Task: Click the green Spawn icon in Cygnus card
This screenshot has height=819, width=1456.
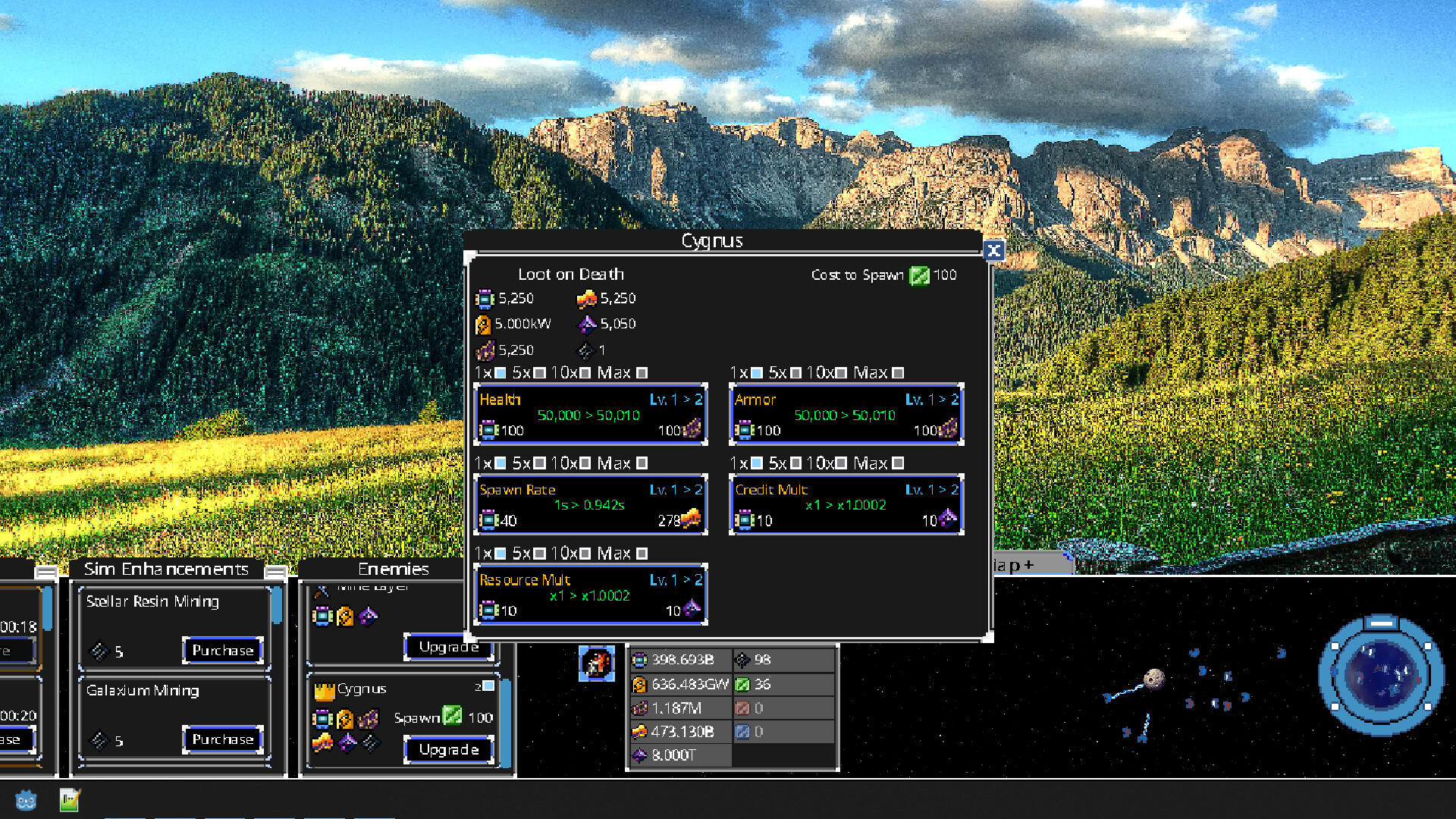Action: (x=452, y=715)
